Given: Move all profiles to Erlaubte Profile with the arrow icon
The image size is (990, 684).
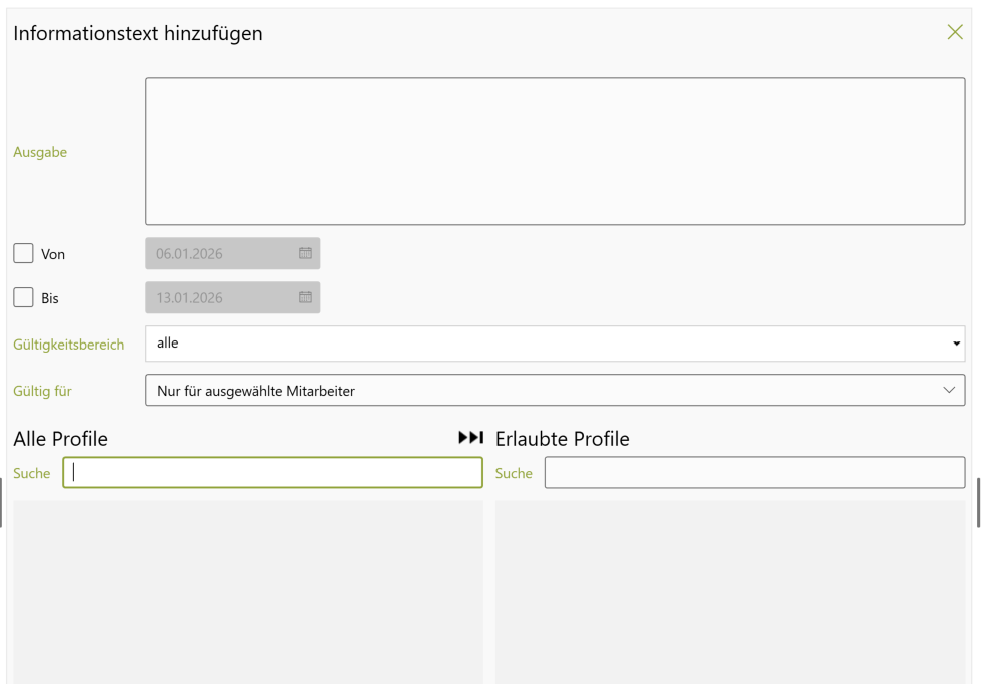Looking at the screenshot, I should 470,438.
